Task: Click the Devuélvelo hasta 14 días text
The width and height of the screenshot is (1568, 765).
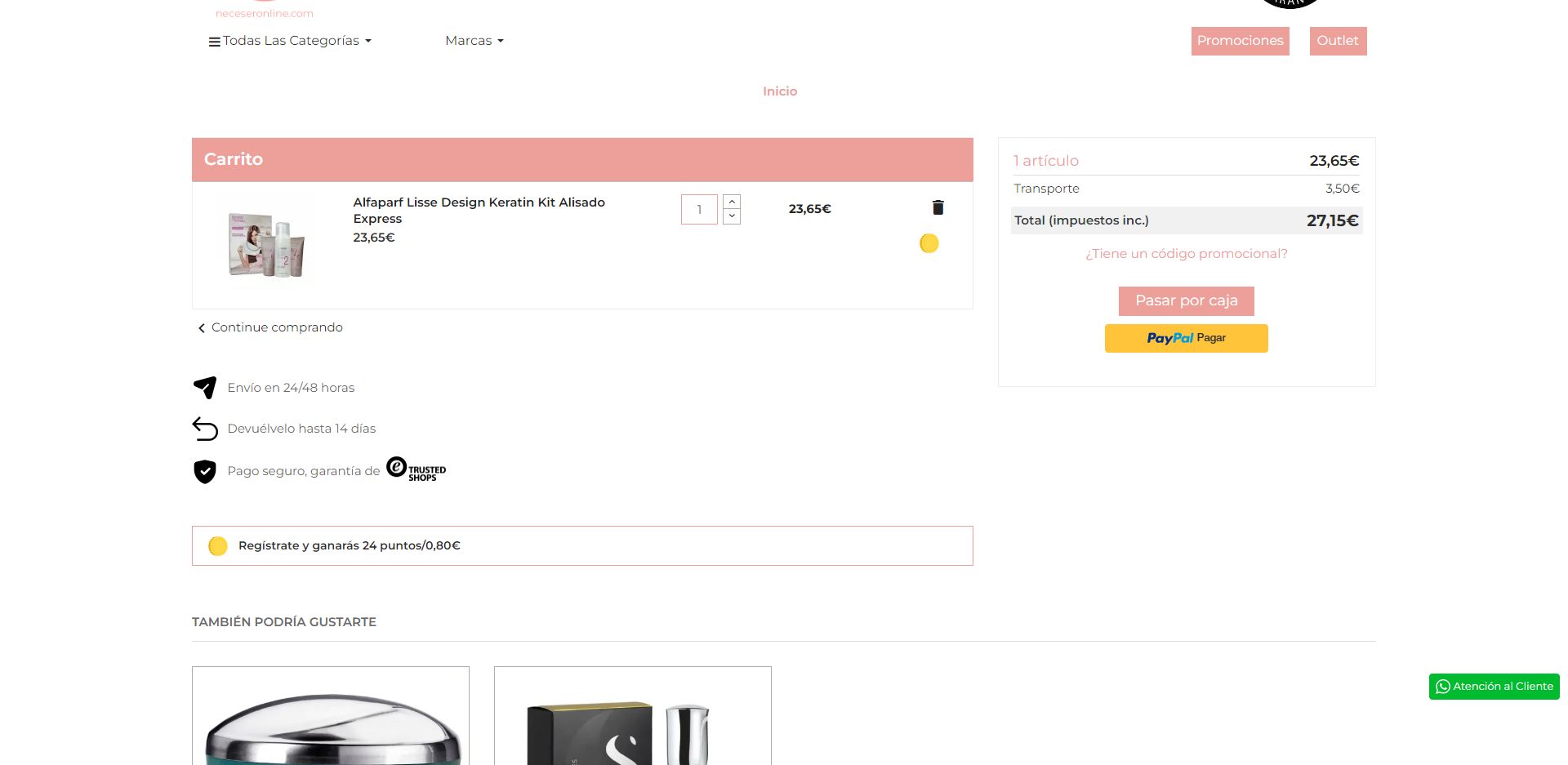Action: point(301,429)
